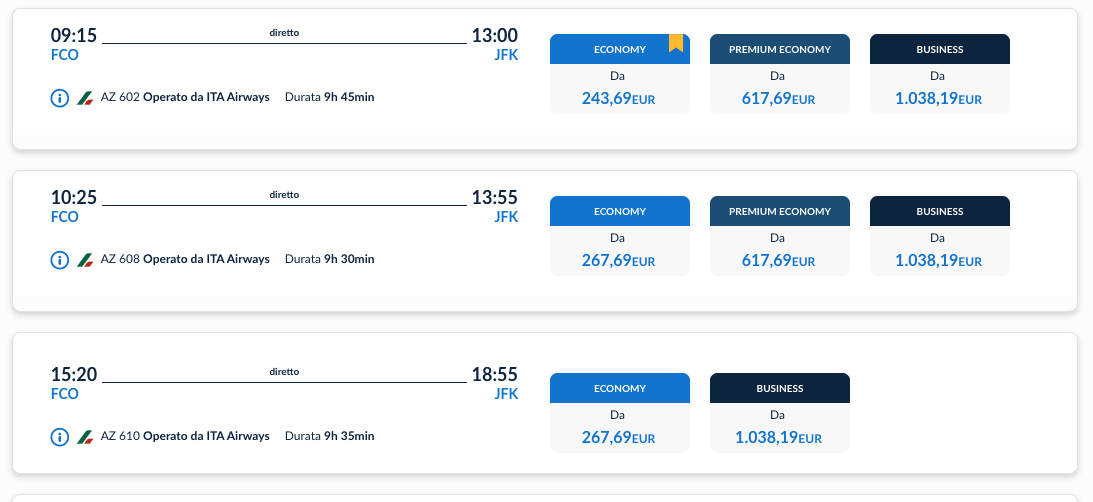The image size is (1093, 502).
Task: Click ITA Airways logo beside AZ 608
Action: [85, 259]
